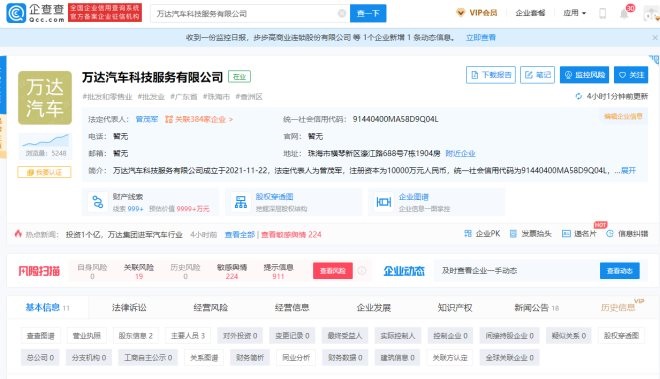Open the mobile phone icon in header
The width and height of the screenshot is (660, 379).
pos(602,13)
